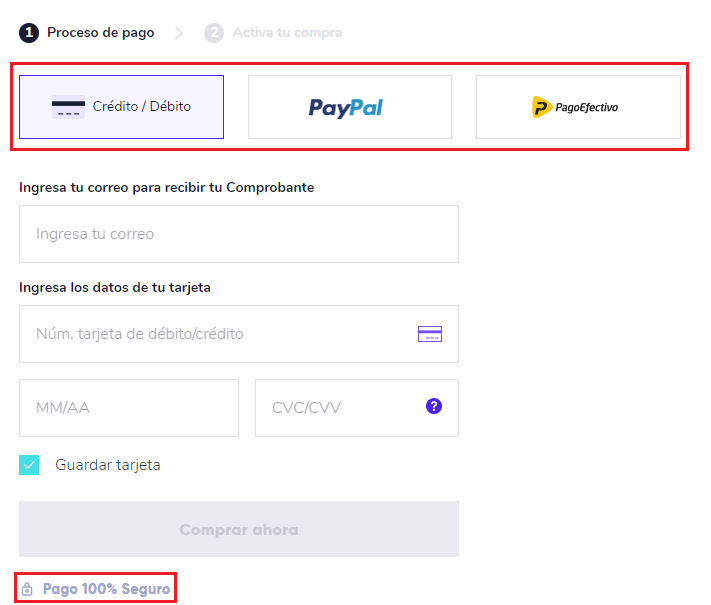Select the Crédito / Débito payment option
The image size is (711, 605).
click(x=121, y=107)
